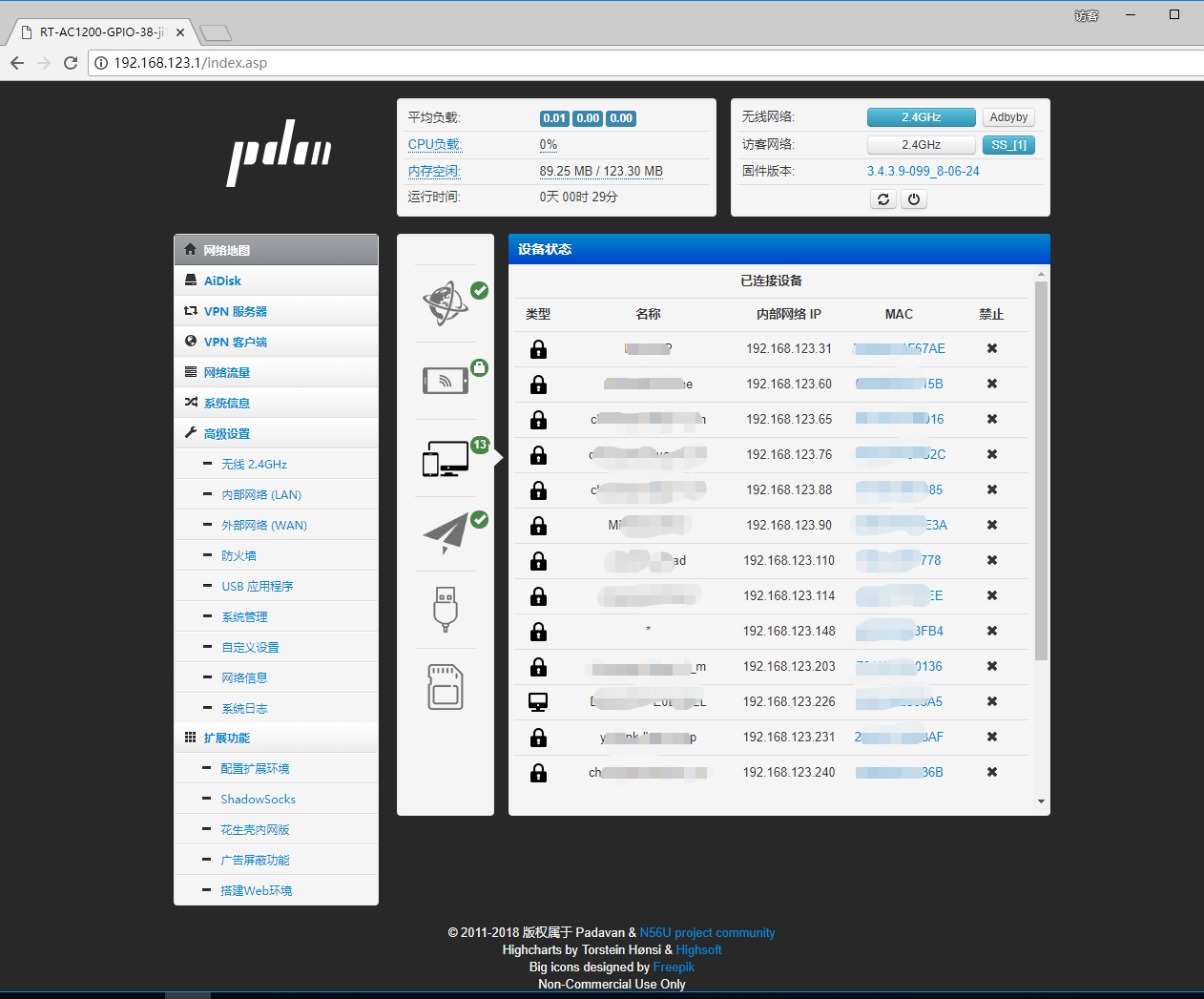Image resolution: width=1204 pixels, height=999 pixels.
Task: Block device 192.168.123.203 with X
Action: tap(992, 666)
